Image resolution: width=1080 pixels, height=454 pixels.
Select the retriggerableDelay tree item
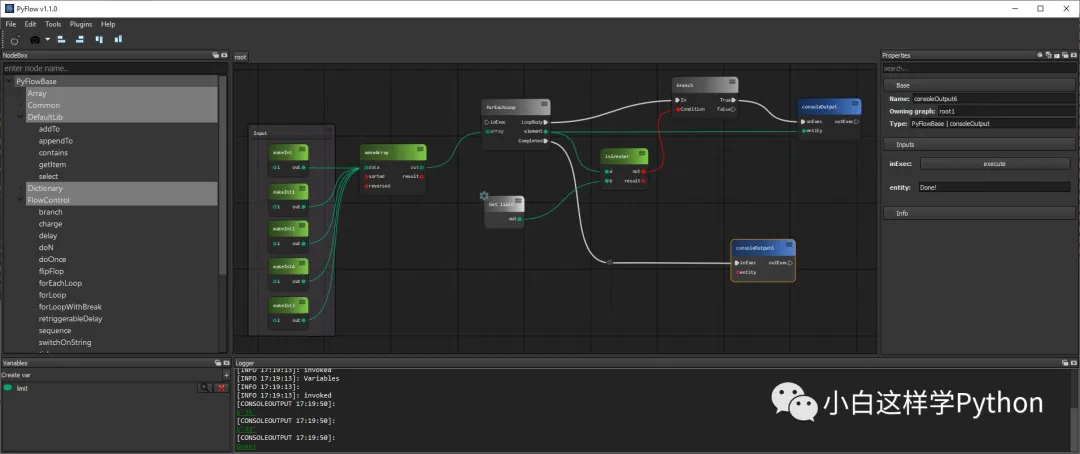point(70,319)
